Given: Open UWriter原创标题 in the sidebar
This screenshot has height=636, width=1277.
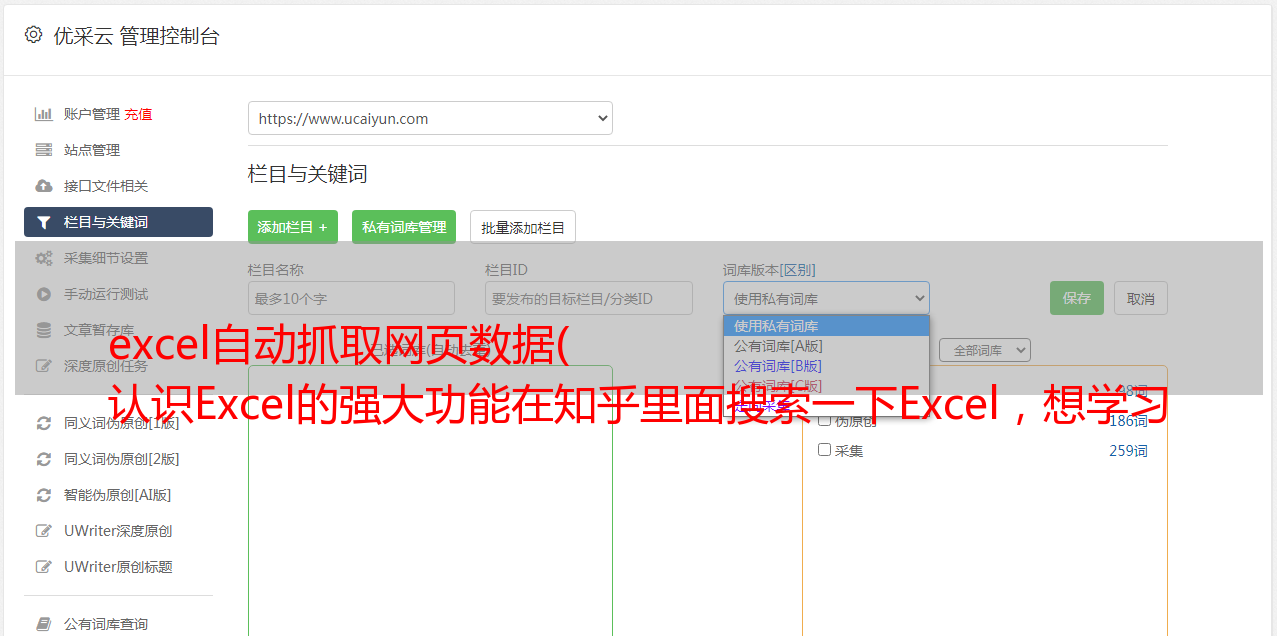Looking at the screenshot, I should click(118, 567).
